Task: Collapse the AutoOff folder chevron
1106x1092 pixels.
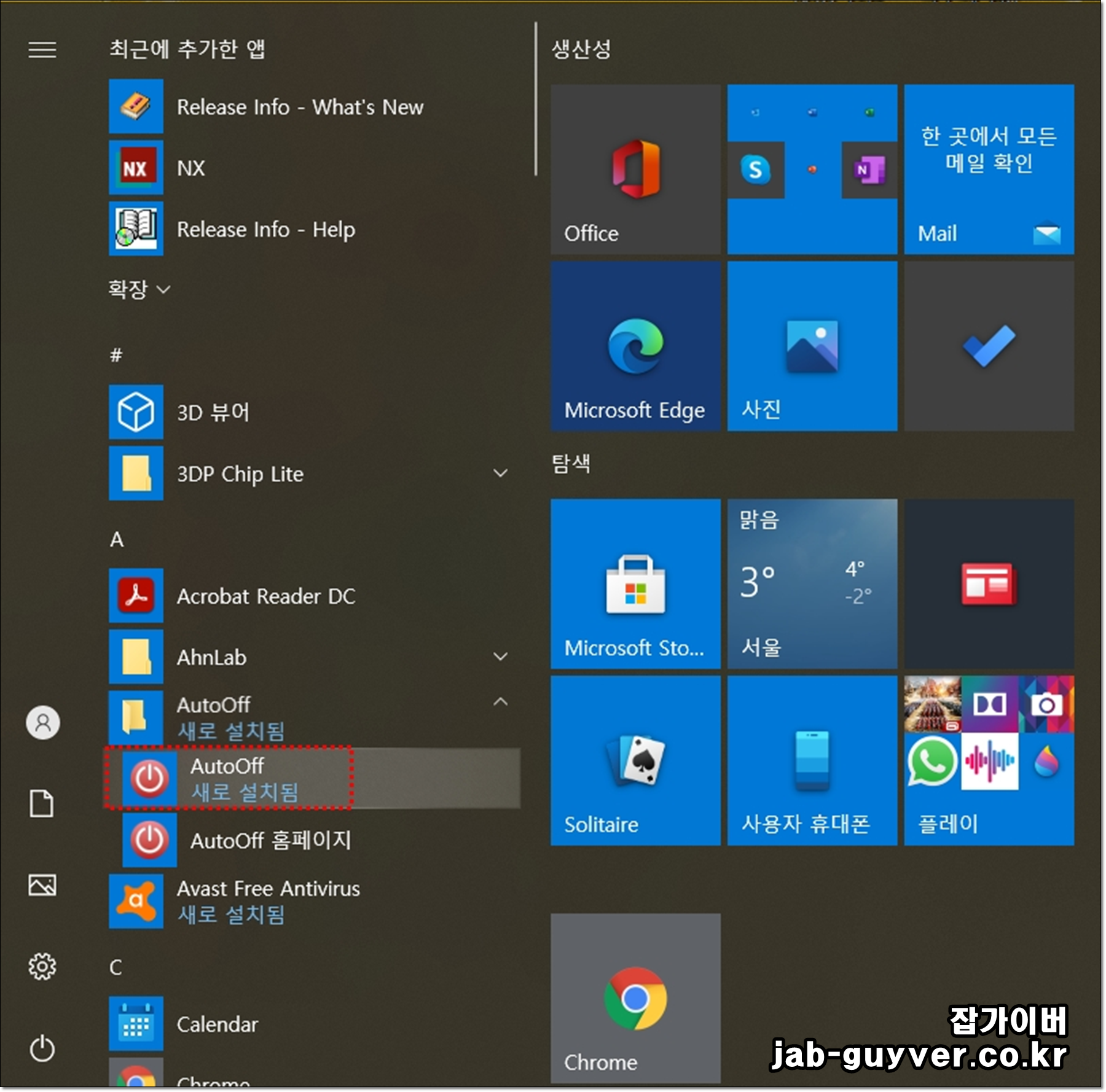Action: pyautogui.click(x=501, y=702)
